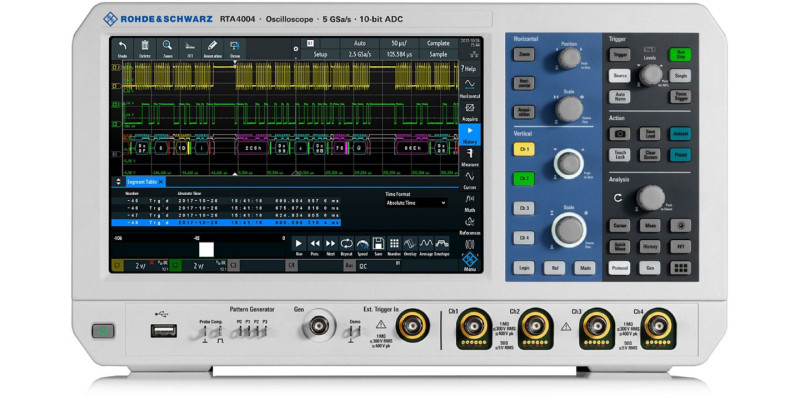The image size is (800, 400).
Task: Expand the 50 µs/ time scale field
Action: coord(398,45)
